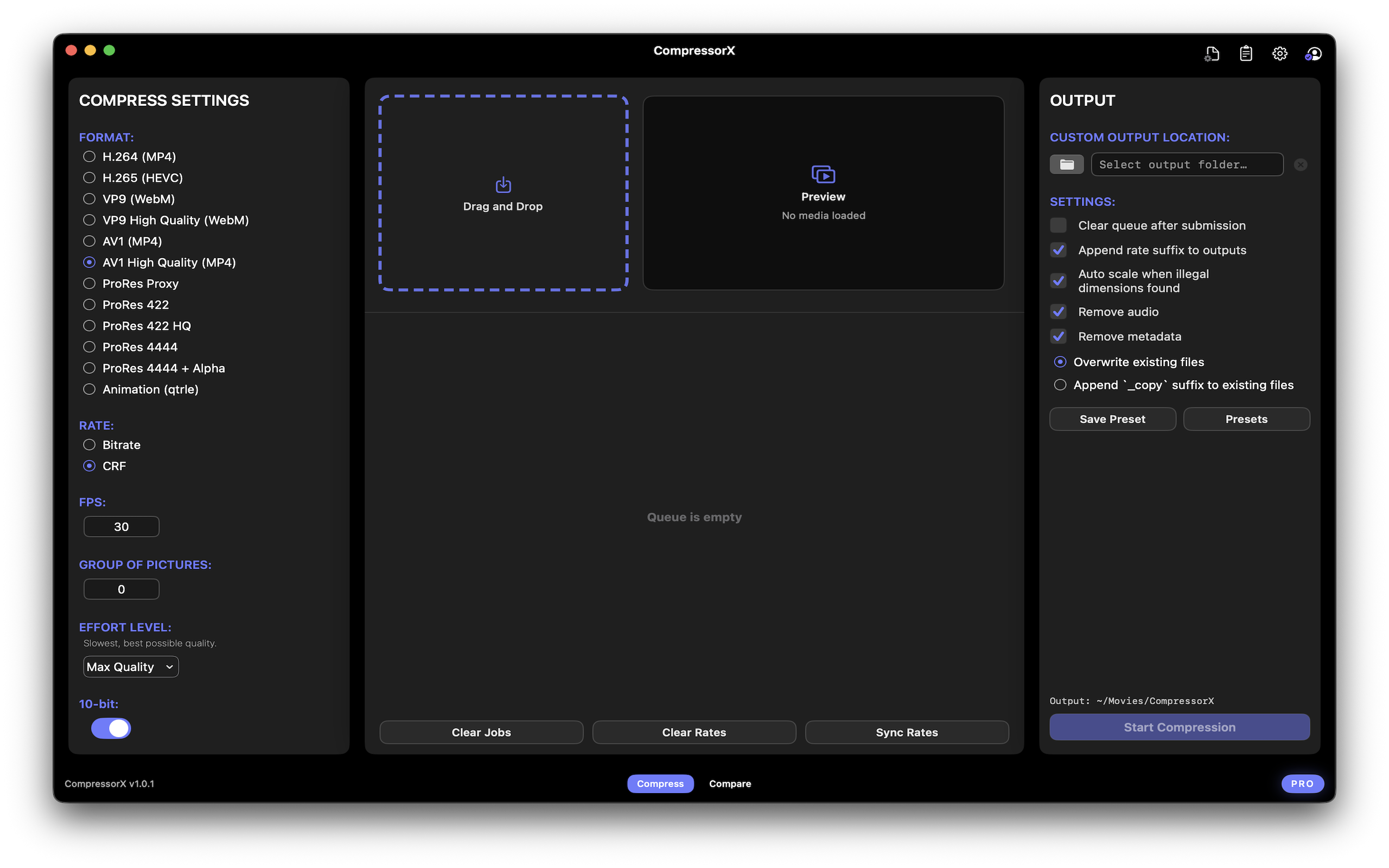The height and width of the screenshot is (868, 1389).
Task: Open the account profile icon
Action: click(1313, 53)
